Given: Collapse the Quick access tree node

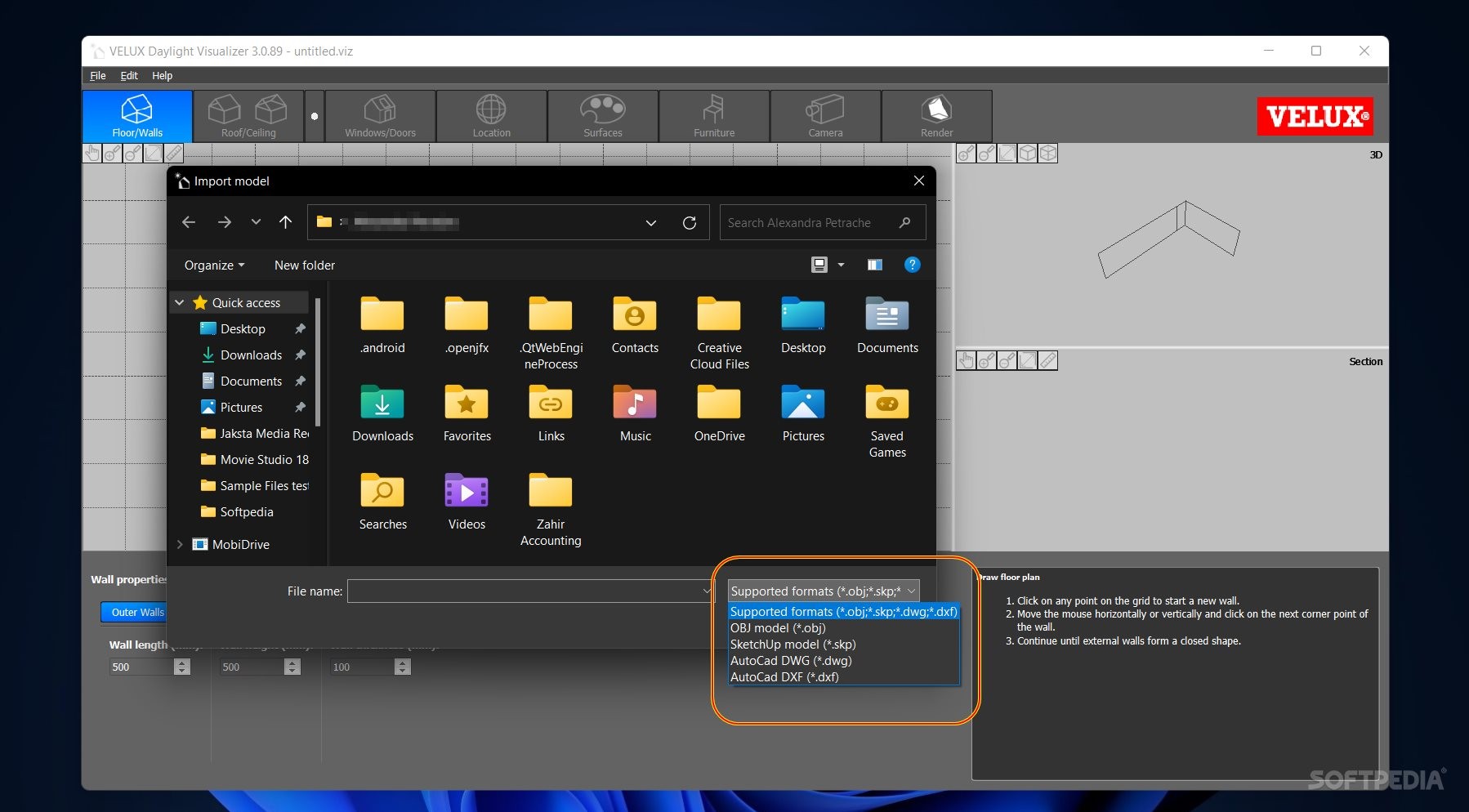Looking at the screenshot, I should click(x=180, y=302).
